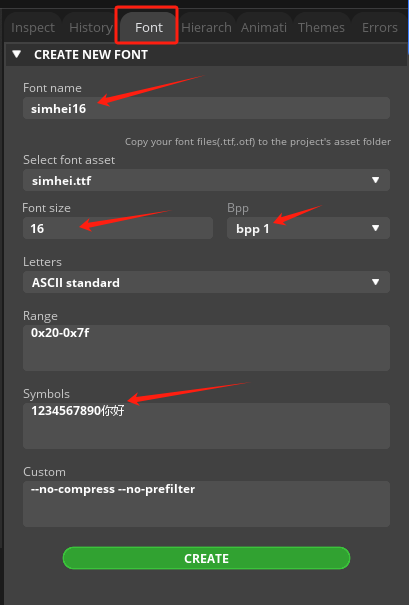This screenshot has height=605, width=409.
Task: Click the Custom options text area
Action: coord(206,504)
